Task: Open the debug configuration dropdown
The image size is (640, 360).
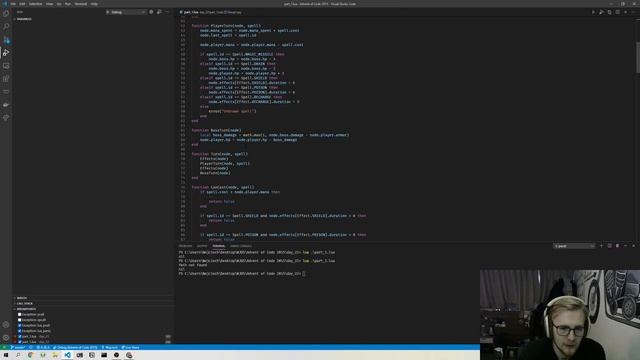Action: click(128, 12)
